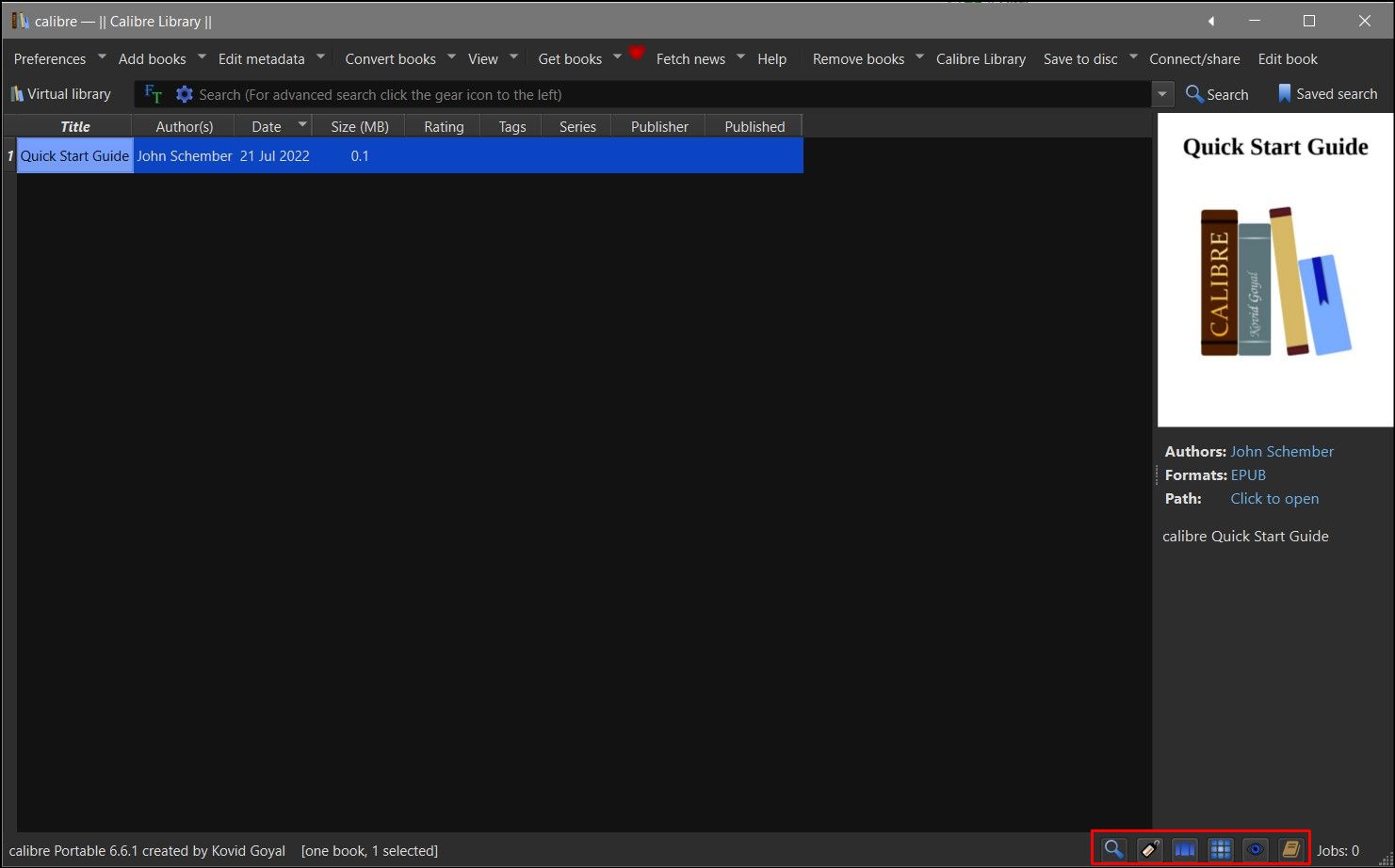Expand the Add books dropdown arrow
This screenshot has height=868, width=1395.
(x=202, y=56)
